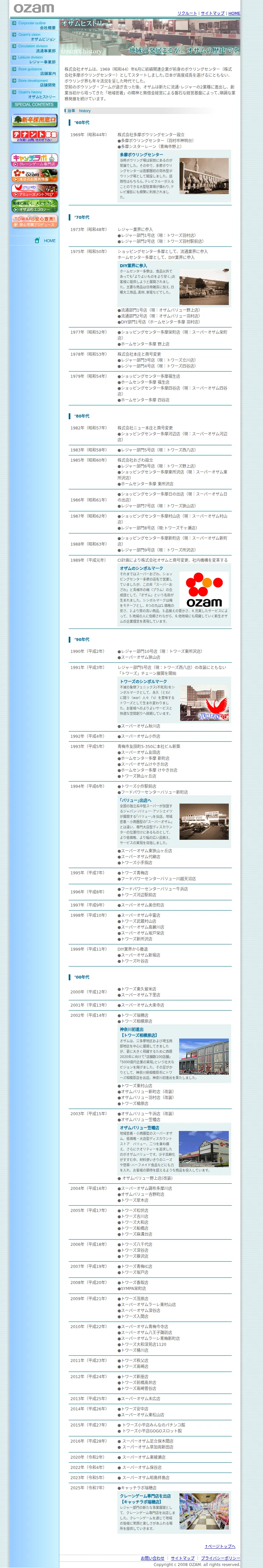Click the オザムバリュー笠幡店 photo
263x1568 pixels.
pos(204,1149)
